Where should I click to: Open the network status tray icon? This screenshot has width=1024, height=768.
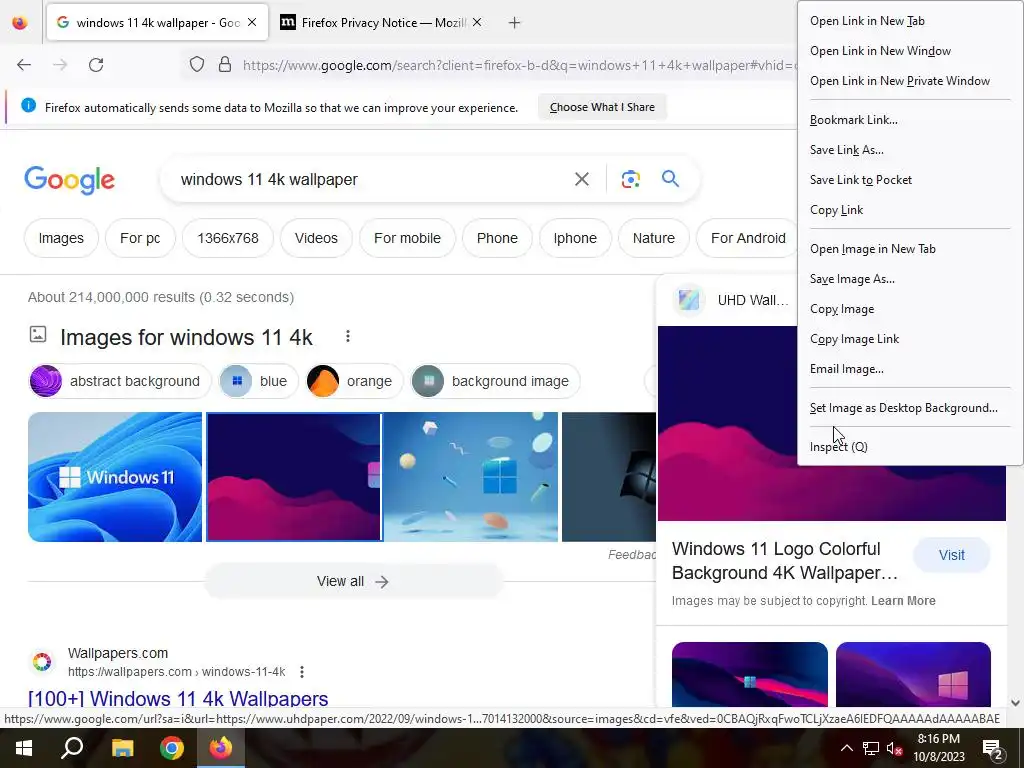(x=871, y=748)
